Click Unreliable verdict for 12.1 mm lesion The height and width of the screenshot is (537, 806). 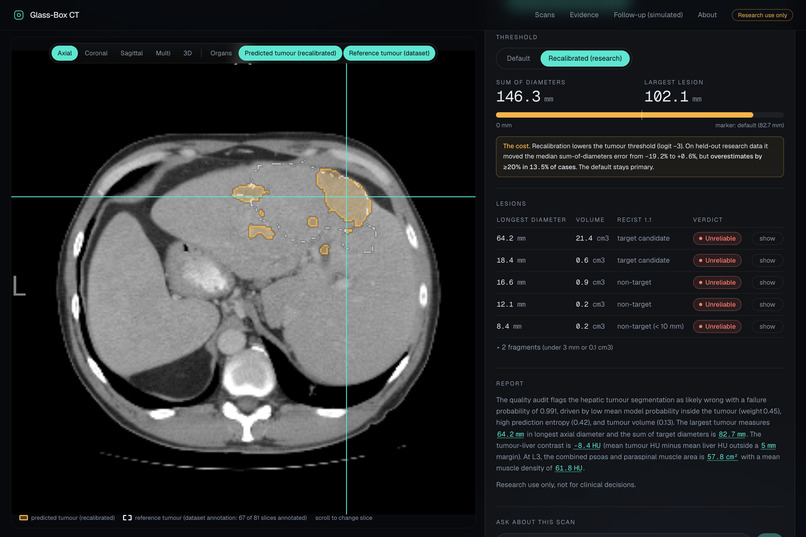click(x=717, y=305)
